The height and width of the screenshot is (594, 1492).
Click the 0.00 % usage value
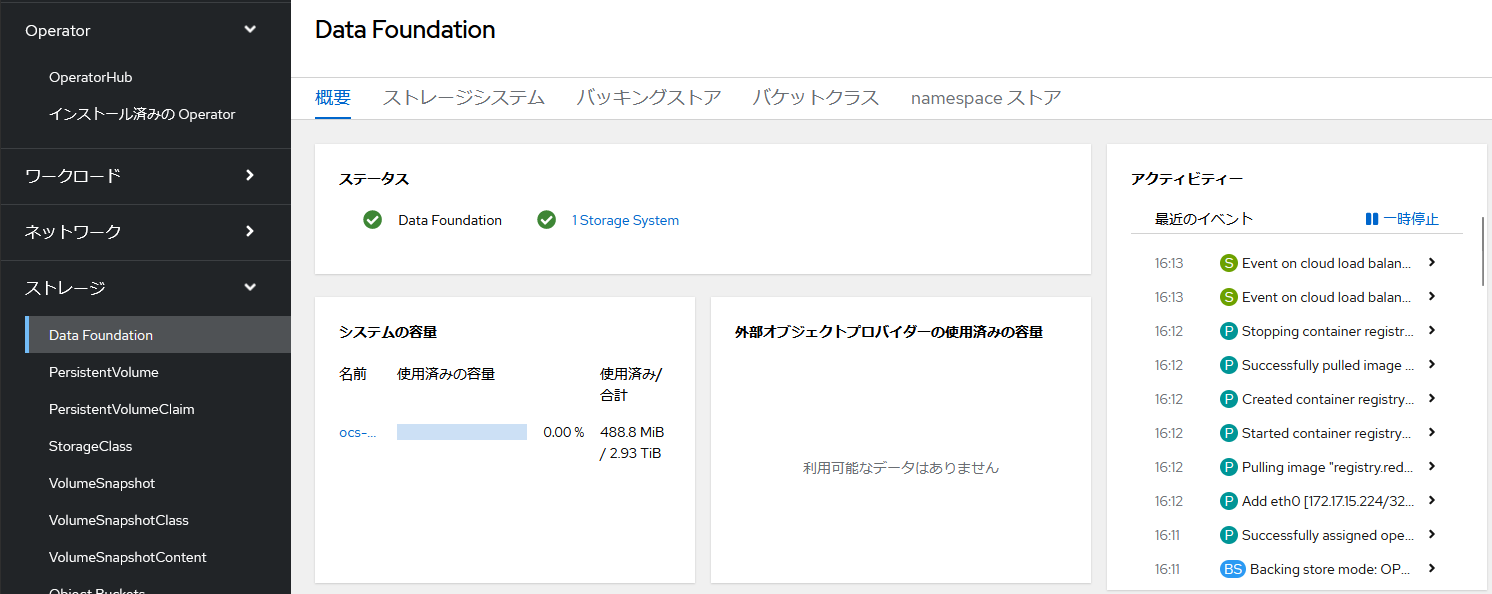click(564, 432)
